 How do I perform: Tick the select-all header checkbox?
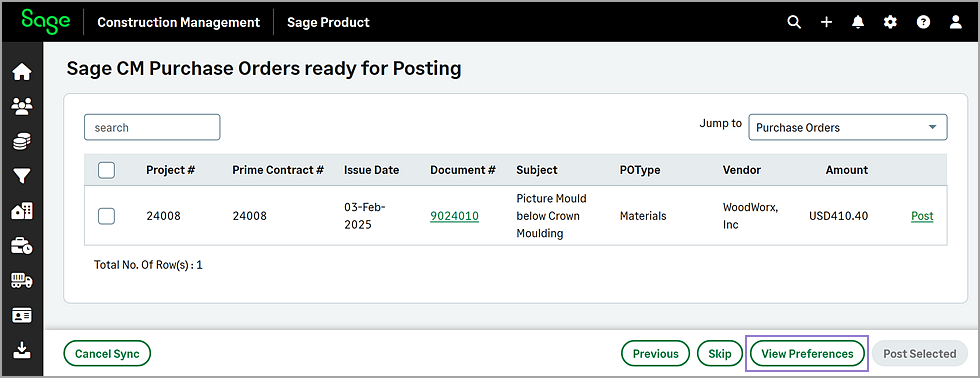(x=106, y=170)
